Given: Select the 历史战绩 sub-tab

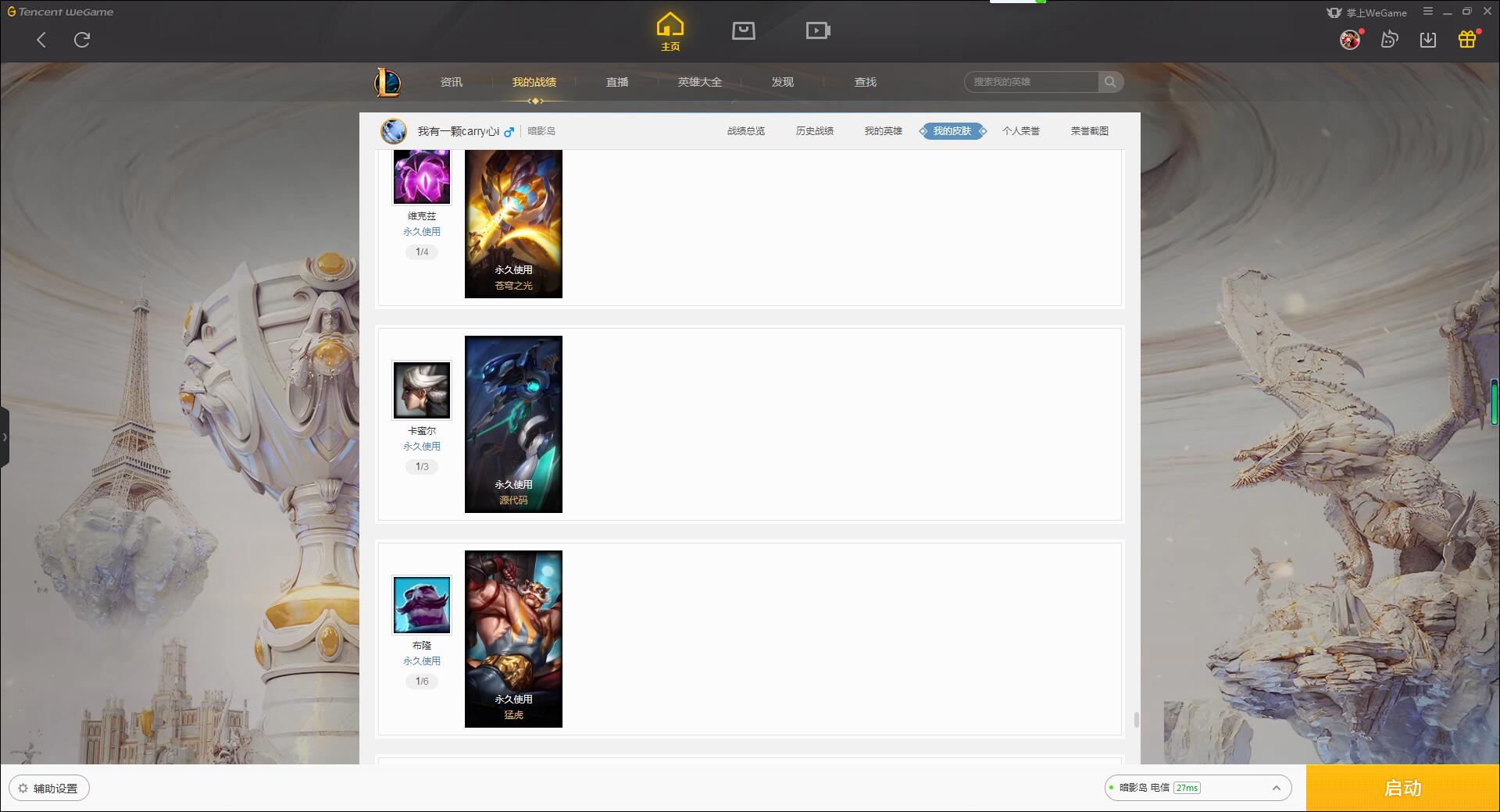Looking at the screenshot, I should point(815,131).
